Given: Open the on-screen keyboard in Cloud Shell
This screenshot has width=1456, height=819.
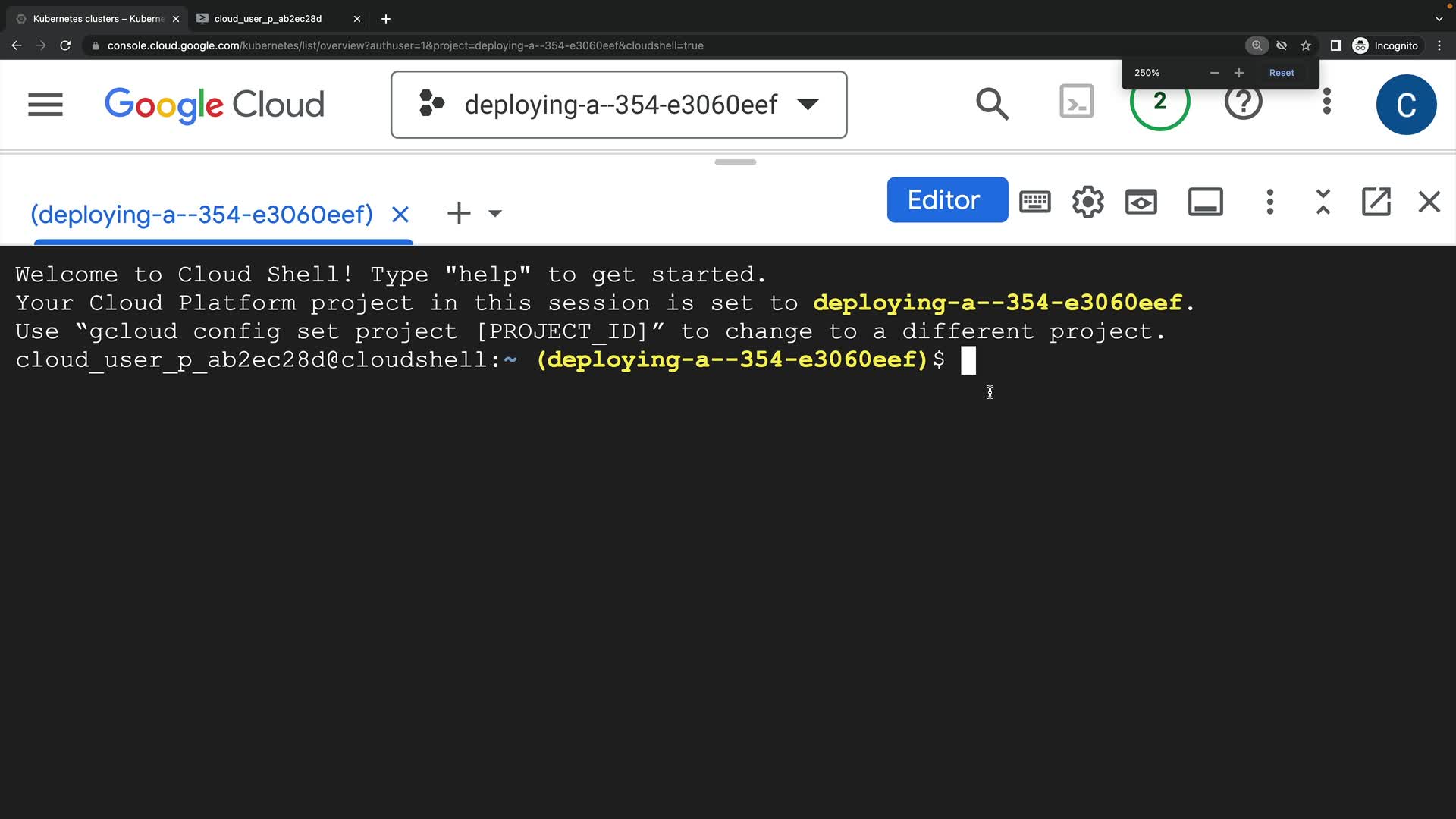Looking at the screenshot, I should tap(1034, 202).
